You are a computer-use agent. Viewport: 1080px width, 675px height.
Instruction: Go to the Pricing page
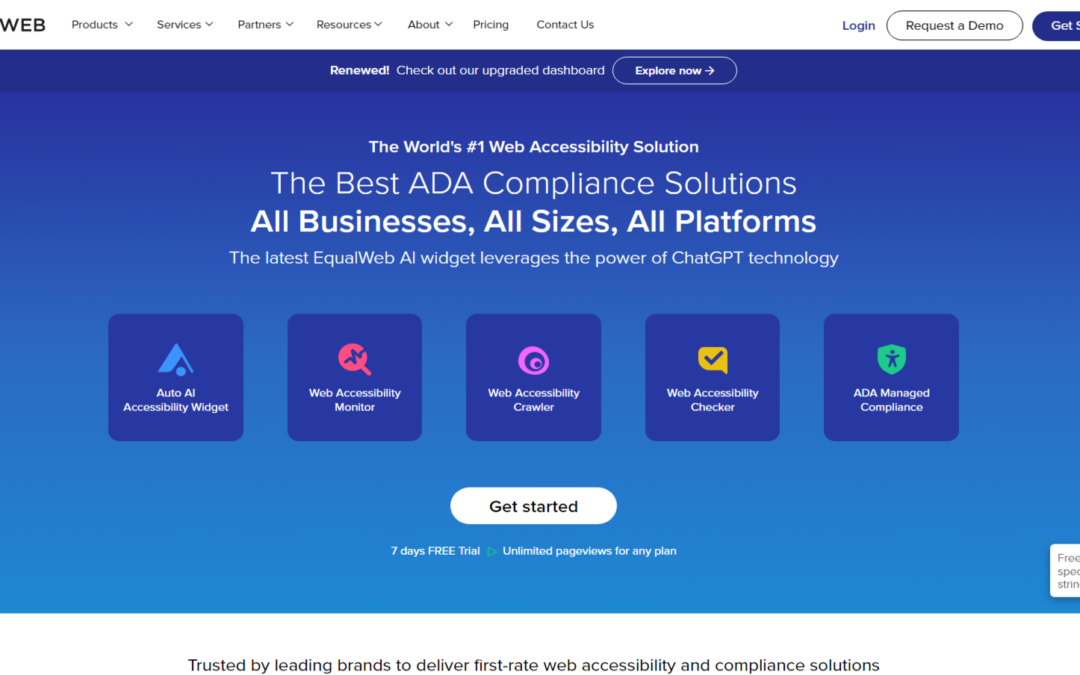pos(490,25)
